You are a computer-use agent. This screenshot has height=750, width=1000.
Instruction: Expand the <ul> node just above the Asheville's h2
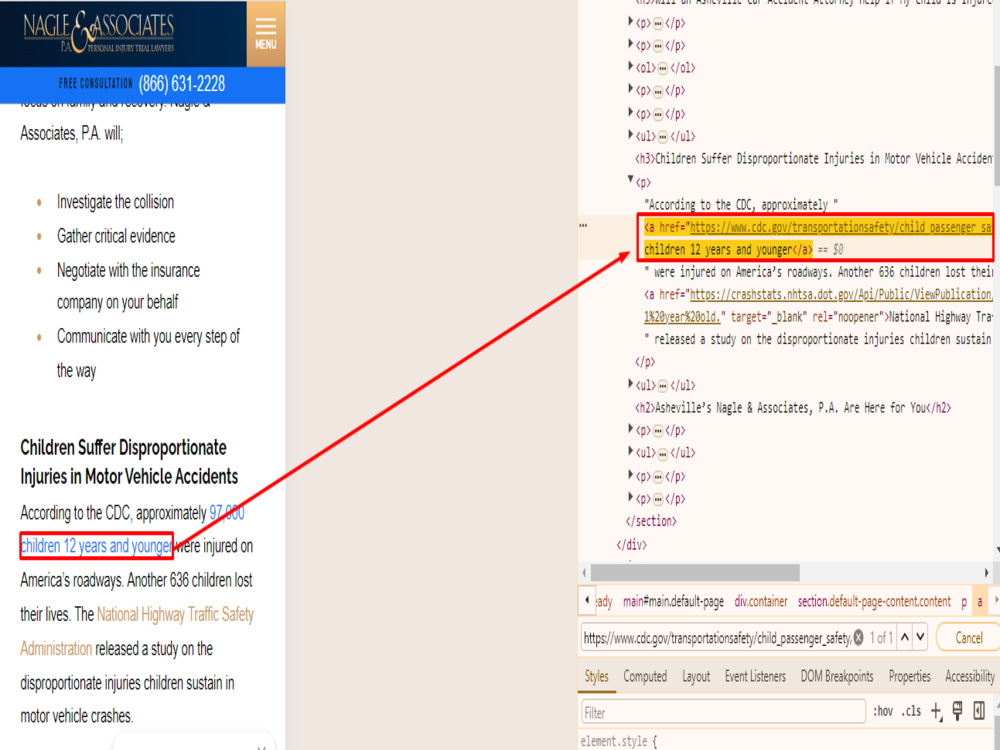tap(631, 384)
